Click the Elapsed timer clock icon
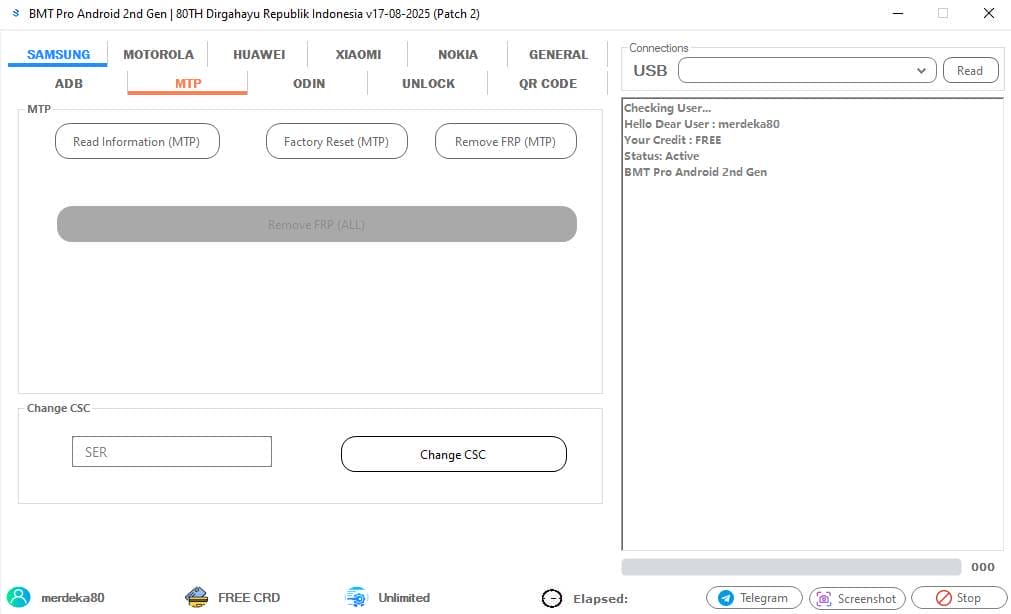This screenshot has height=614, width=1011. pyautogui.click(x=552, y=598)
